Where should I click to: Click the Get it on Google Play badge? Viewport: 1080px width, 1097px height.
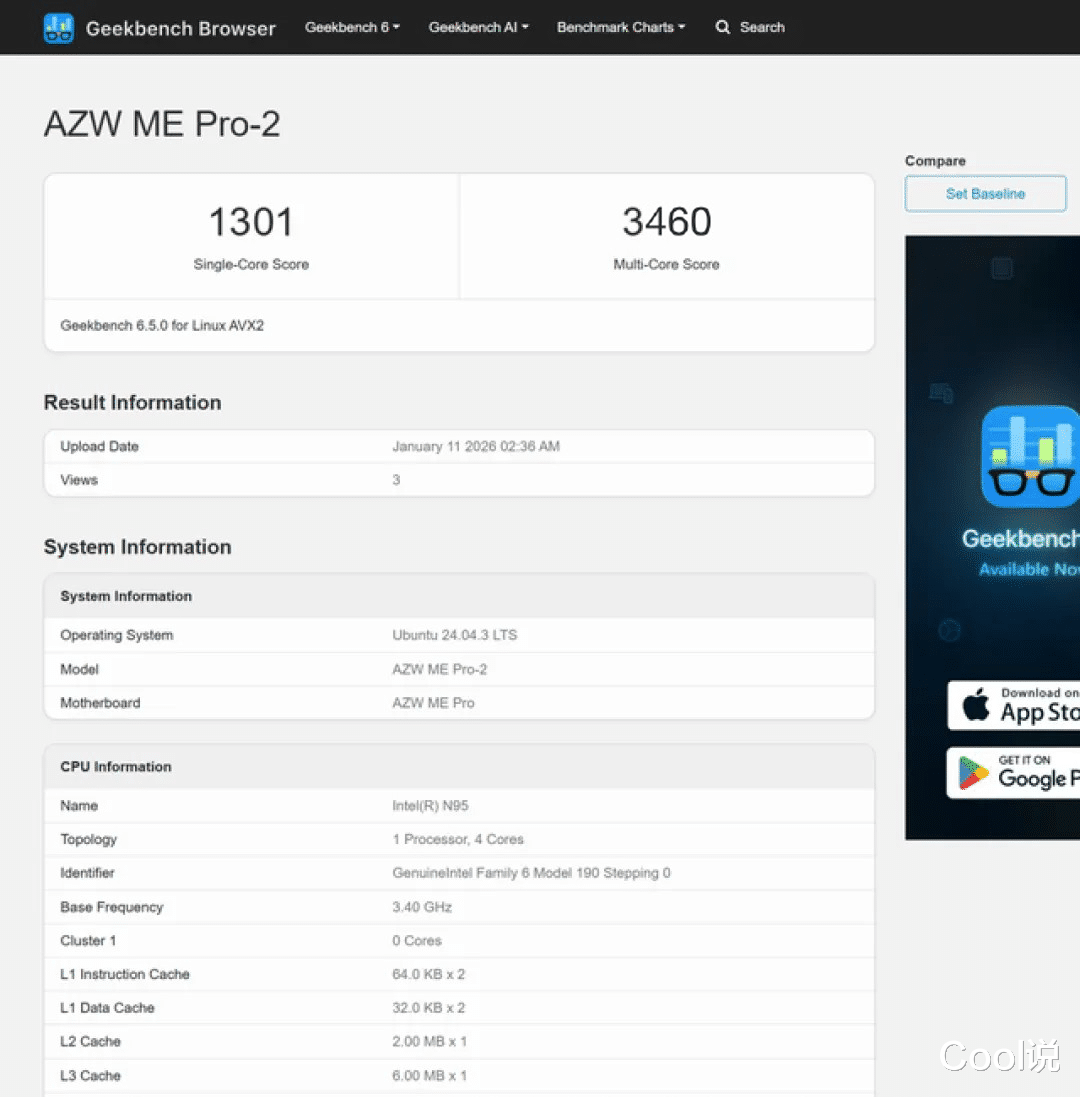1013,772
